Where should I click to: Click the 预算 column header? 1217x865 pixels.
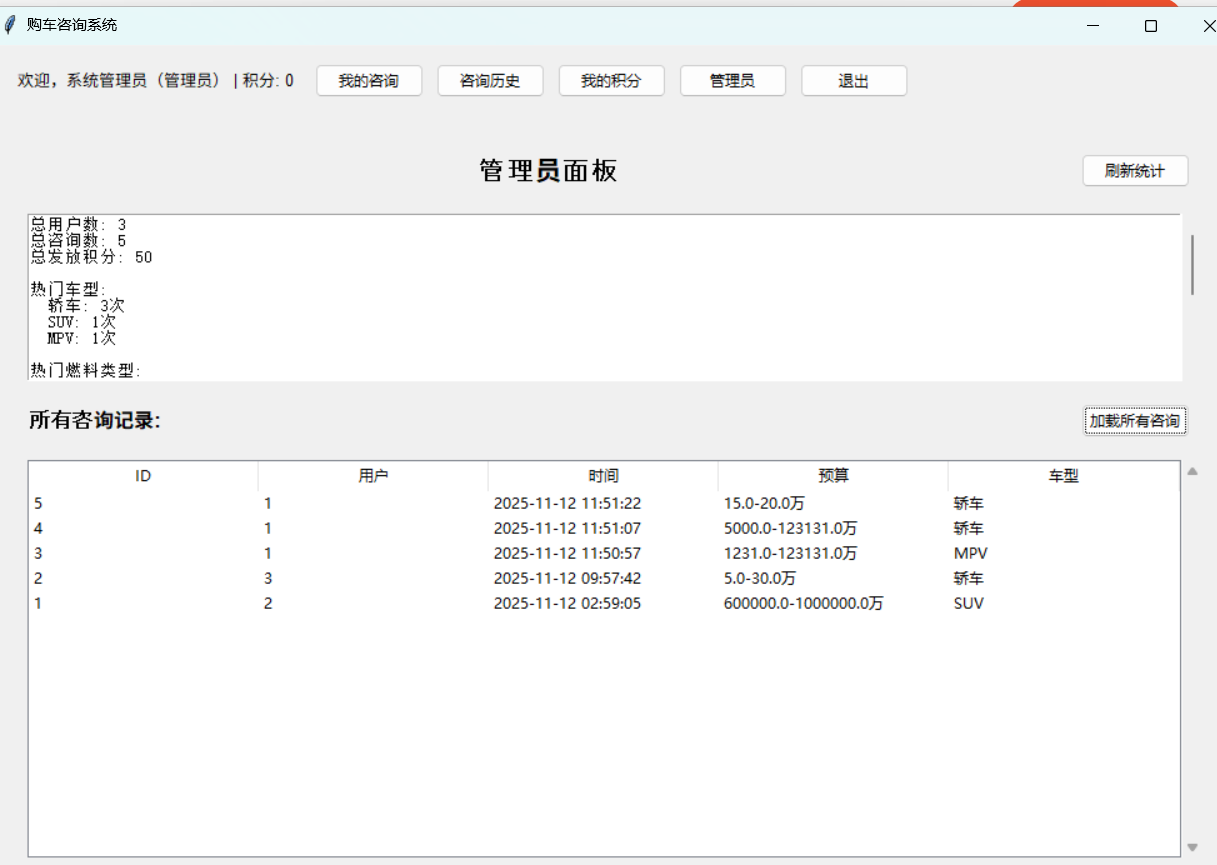pos(833,476)
